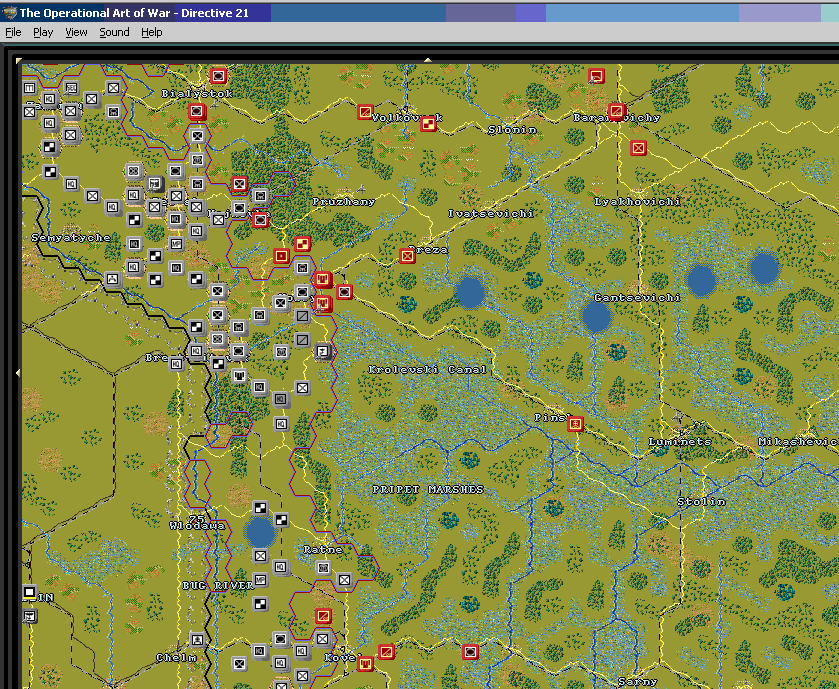Select the gray MP unit above Bug River label

pos(260,579)
